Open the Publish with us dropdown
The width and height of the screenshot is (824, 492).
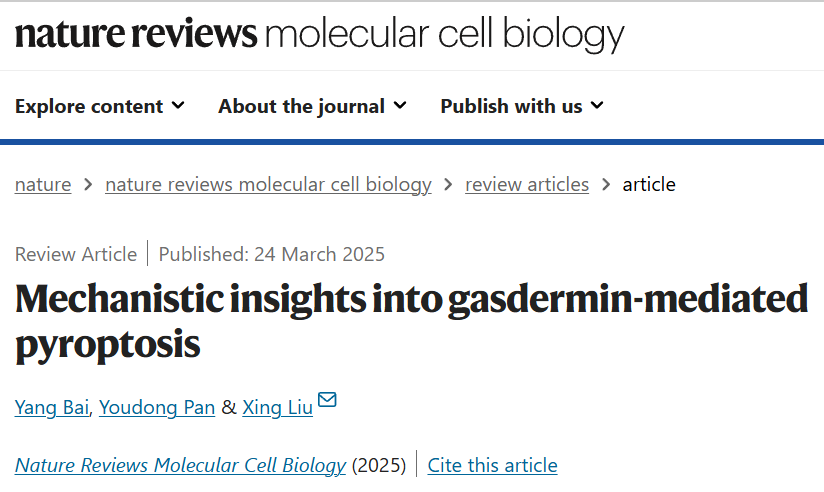click(x=522, y=106)
